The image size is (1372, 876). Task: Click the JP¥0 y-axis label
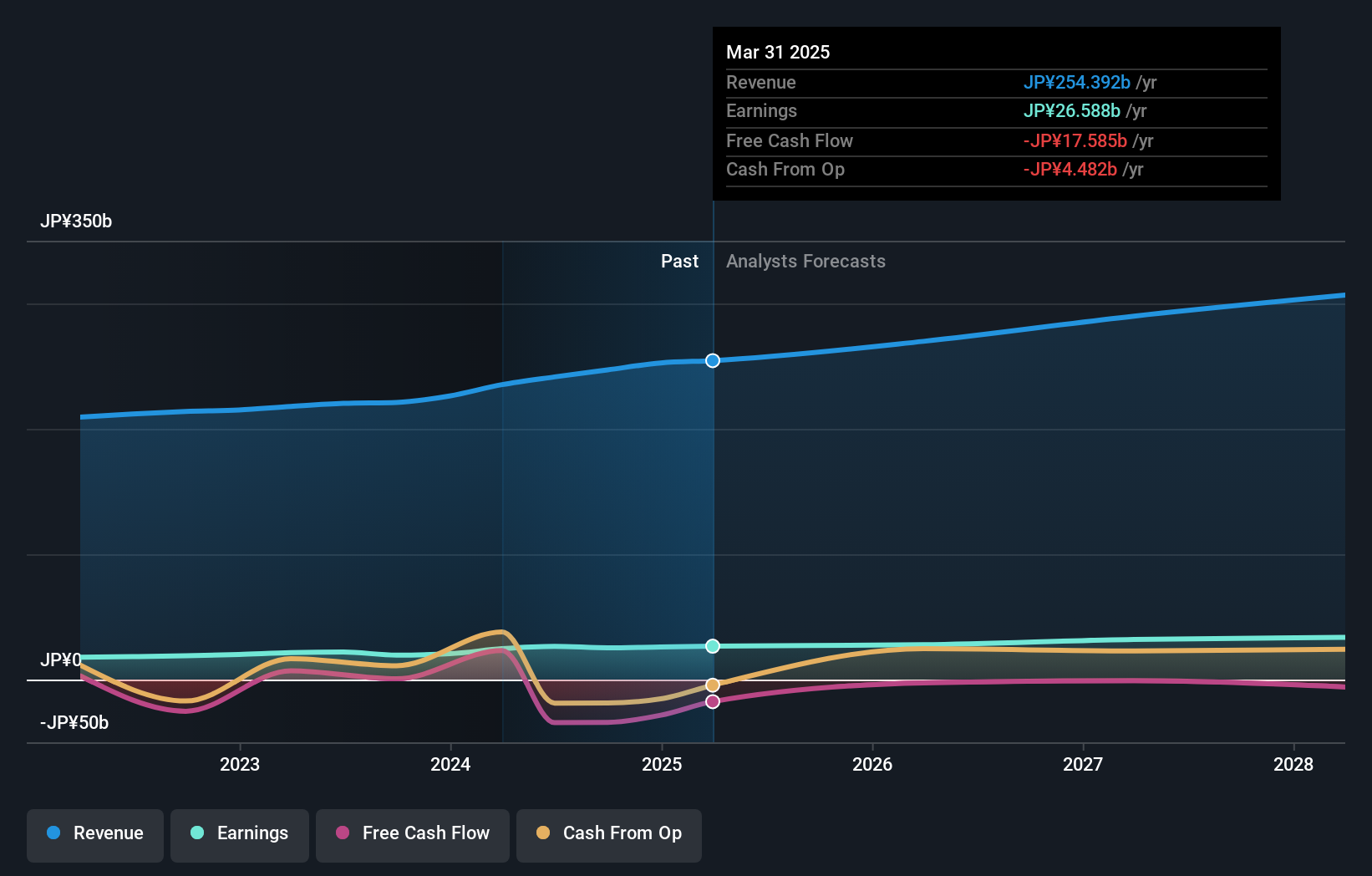click(x=61, y=660)
